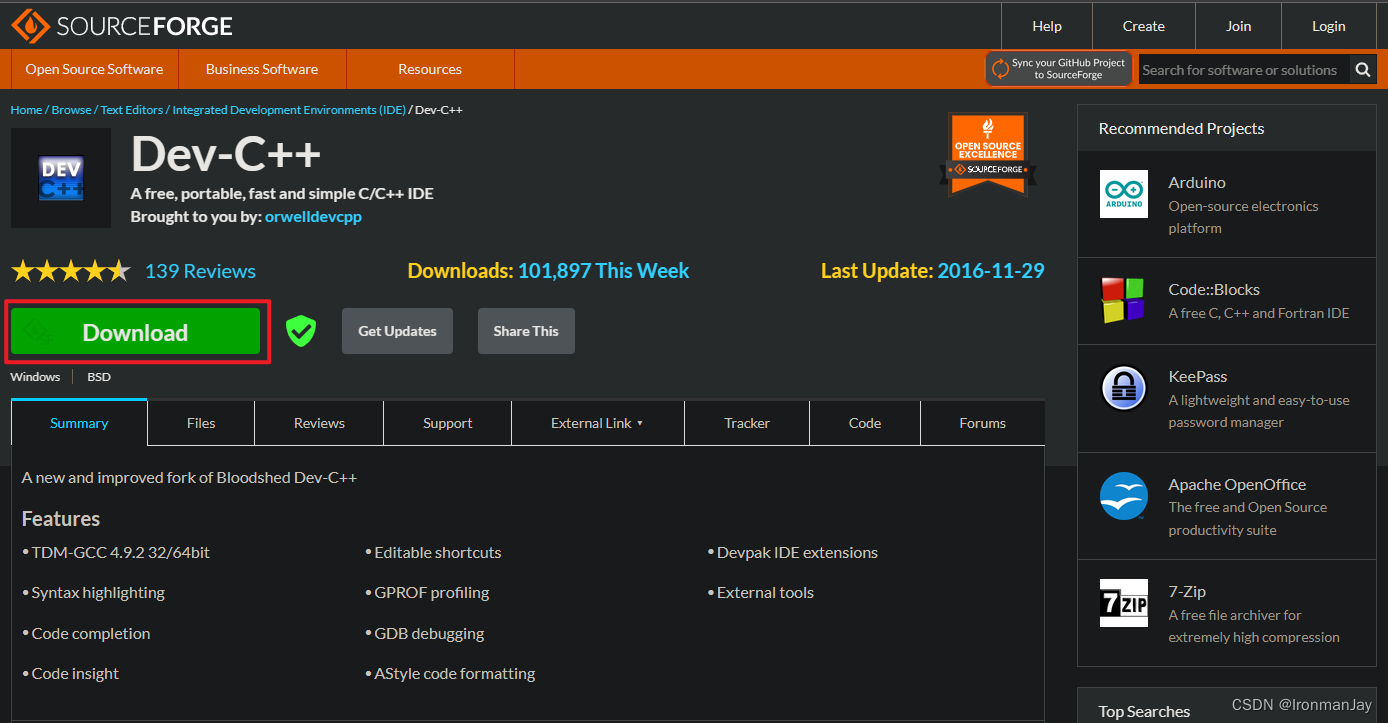
Task: Click the Syntax highlighting feature text
Action: pos(98,592)
